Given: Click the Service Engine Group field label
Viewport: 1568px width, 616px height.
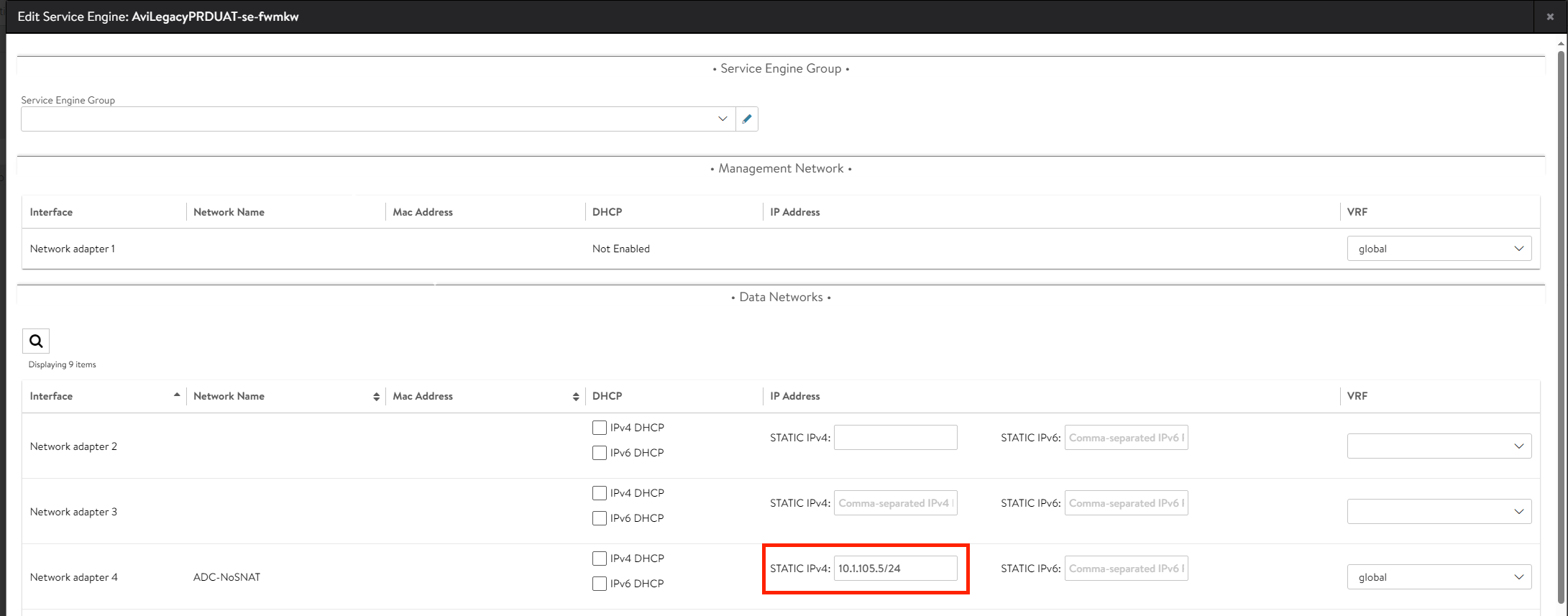Looking at the screenshot, I should point(68,100).
